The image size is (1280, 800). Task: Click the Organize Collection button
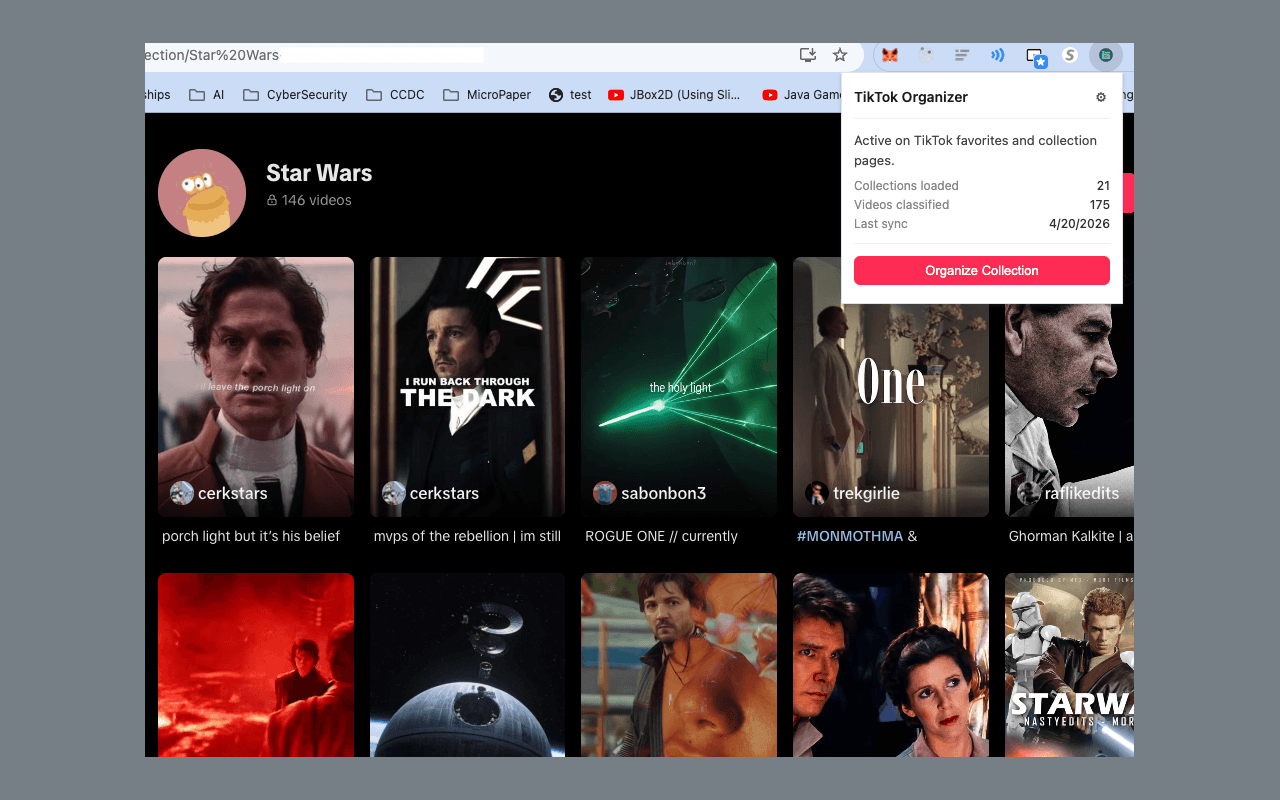click(x=982, y=271)
